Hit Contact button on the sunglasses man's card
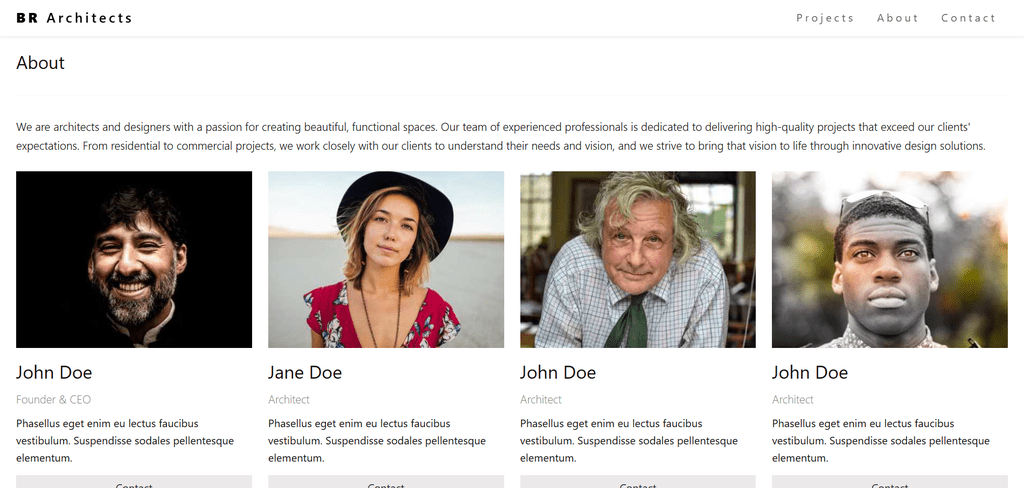Viewport: 1024px width, 488px height. click(890, 482)
